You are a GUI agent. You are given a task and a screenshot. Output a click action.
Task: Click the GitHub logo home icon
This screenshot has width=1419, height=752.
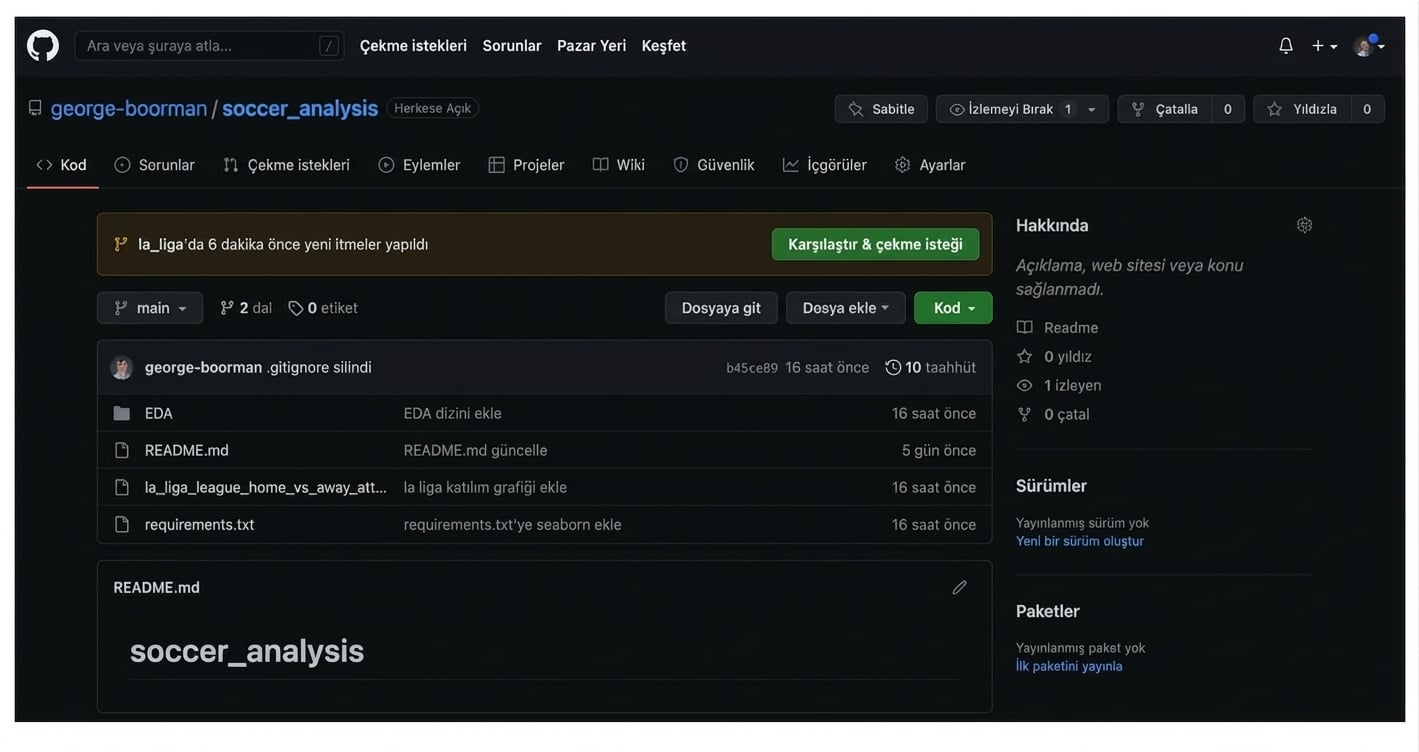point(43,46)
